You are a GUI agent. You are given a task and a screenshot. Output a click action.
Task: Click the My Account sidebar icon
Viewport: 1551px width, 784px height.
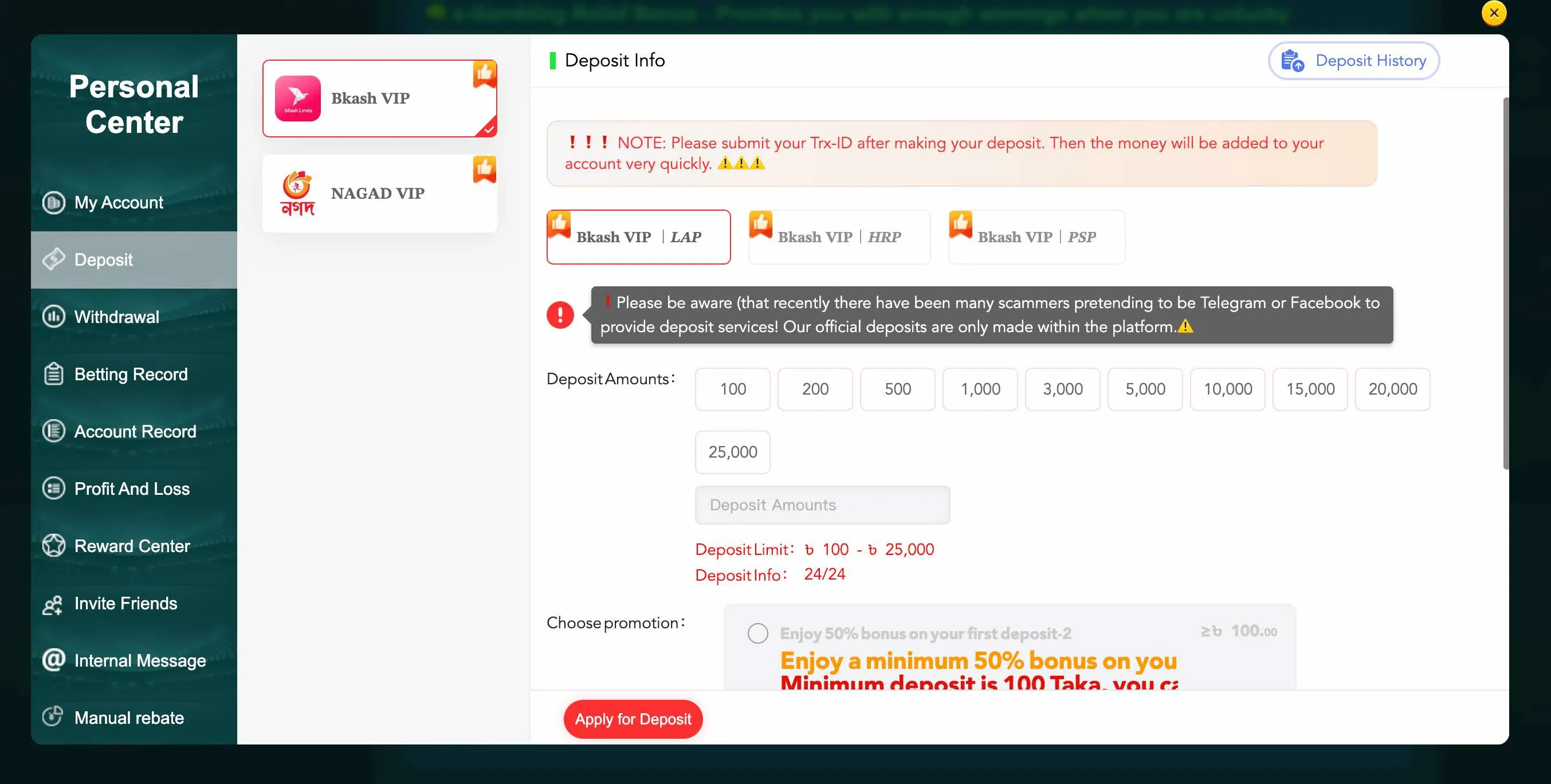pyautogui.click(x=54, y=202)
